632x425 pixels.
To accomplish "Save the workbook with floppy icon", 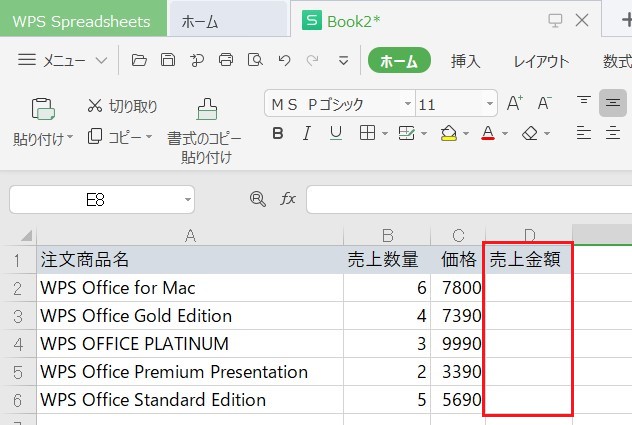I will (168, 60).
